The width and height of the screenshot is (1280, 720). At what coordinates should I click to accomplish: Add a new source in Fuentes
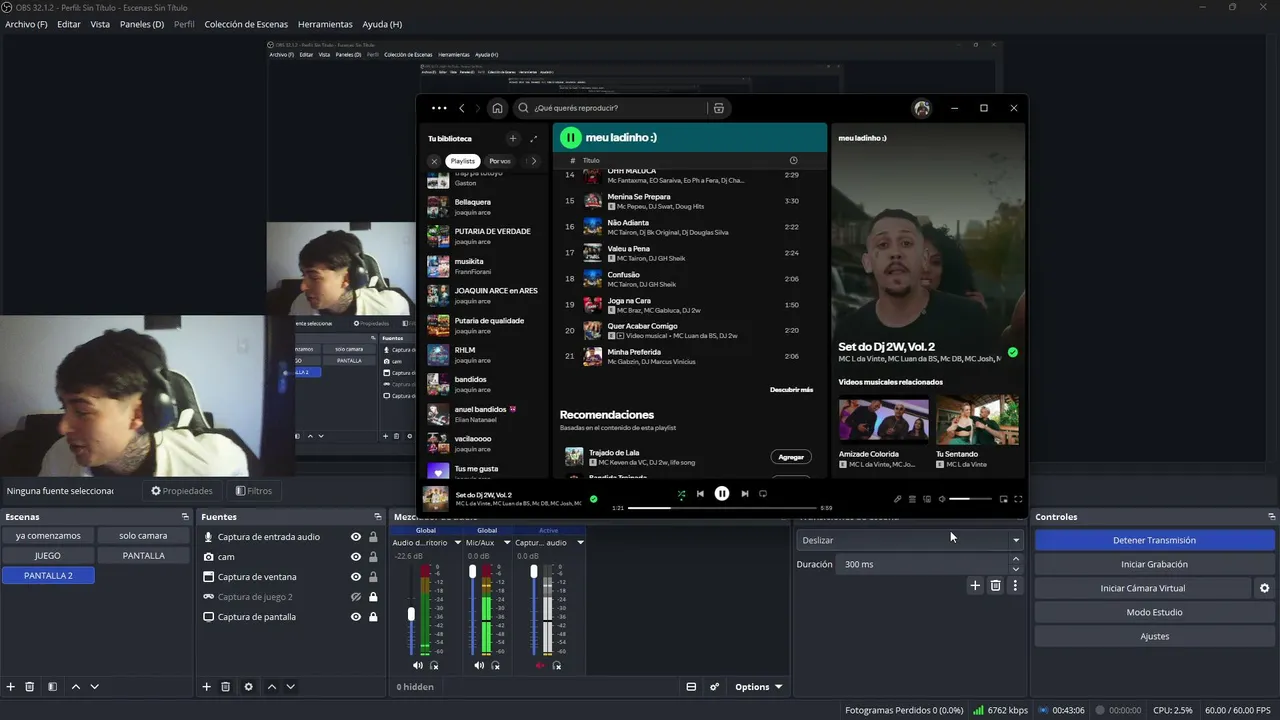tap(207, 687)
